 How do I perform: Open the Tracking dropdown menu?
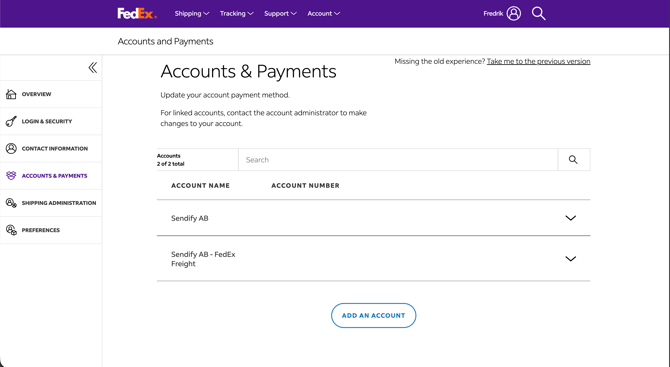point(237,14)
